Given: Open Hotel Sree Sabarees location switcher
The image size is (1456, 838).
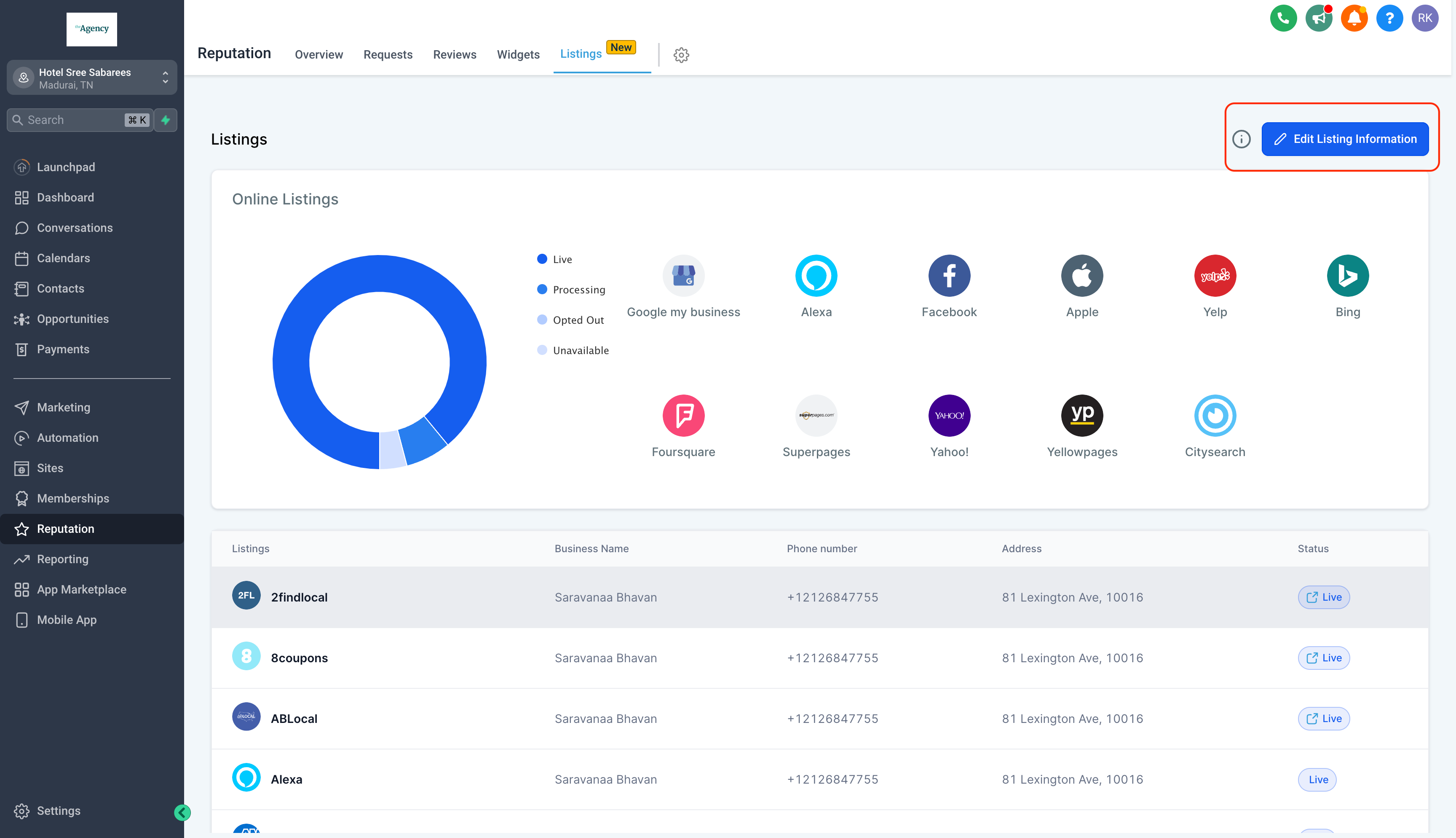Looking at the screenshot, I should 92,78.
